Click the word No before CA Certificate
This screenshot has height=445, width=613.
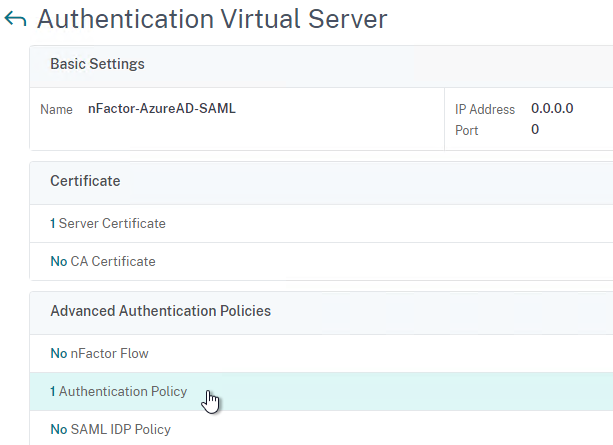[59, 261]
